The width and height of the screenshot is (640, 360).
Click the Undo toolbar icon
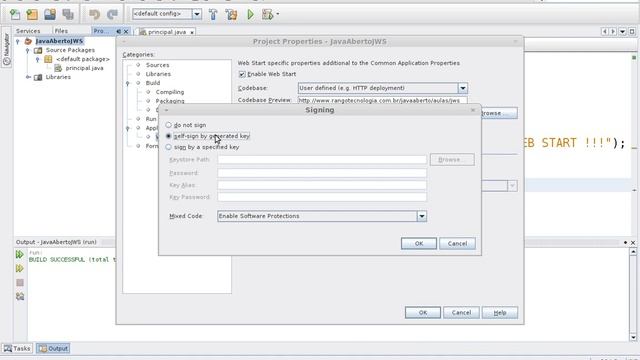click(x=94, y=14)
